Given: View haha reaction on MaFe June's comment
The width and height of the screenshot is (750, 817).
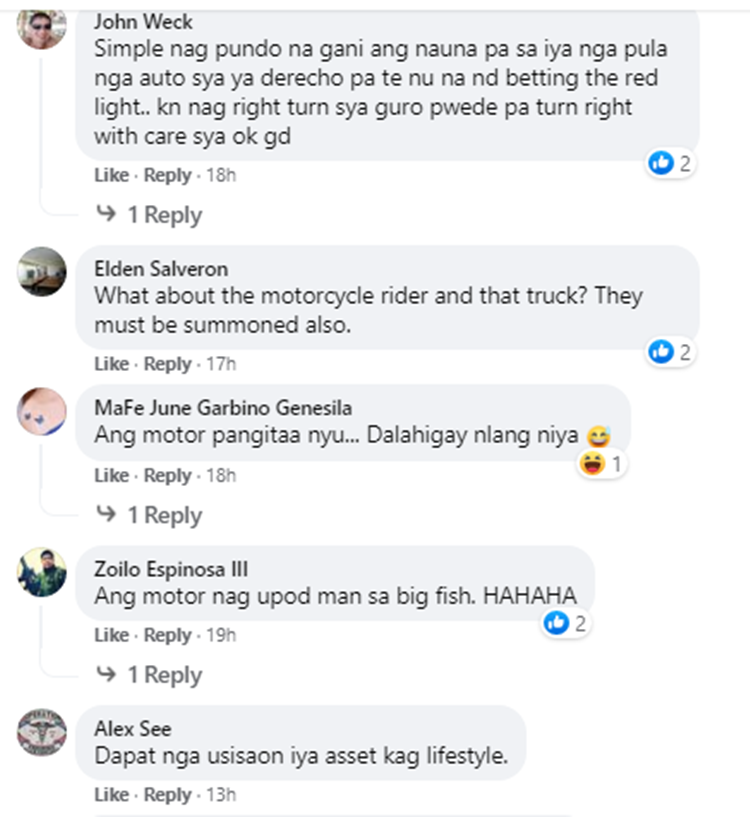Looking at the screenshot, I should tap(602, 464).
